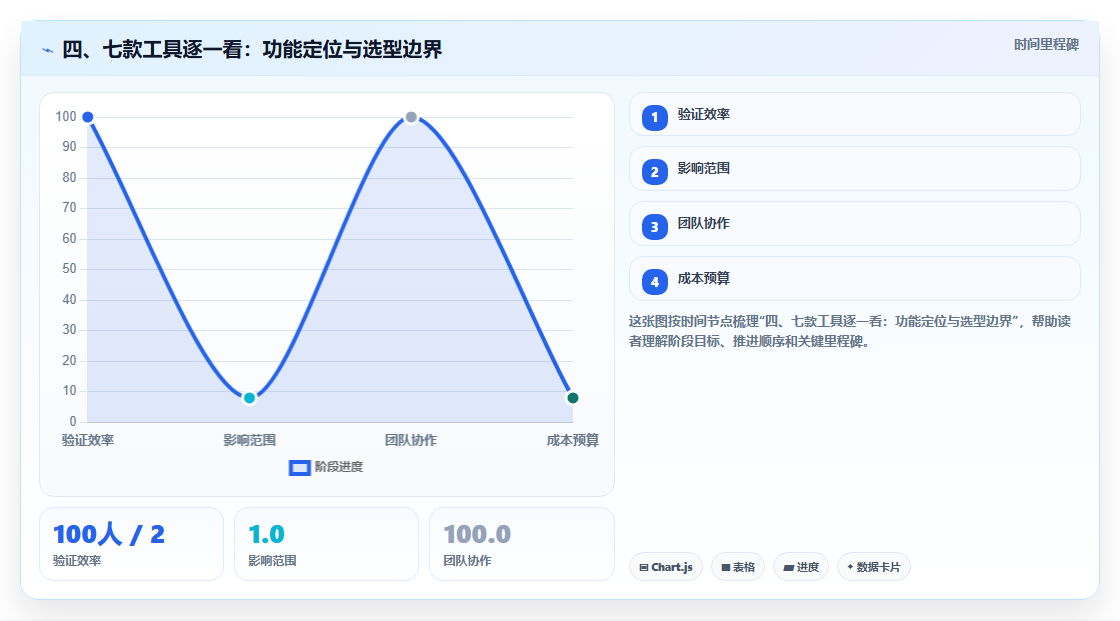Click the 表格 tag chip
Viewport: 1120px width, 621px height.
tap(738, 567)
